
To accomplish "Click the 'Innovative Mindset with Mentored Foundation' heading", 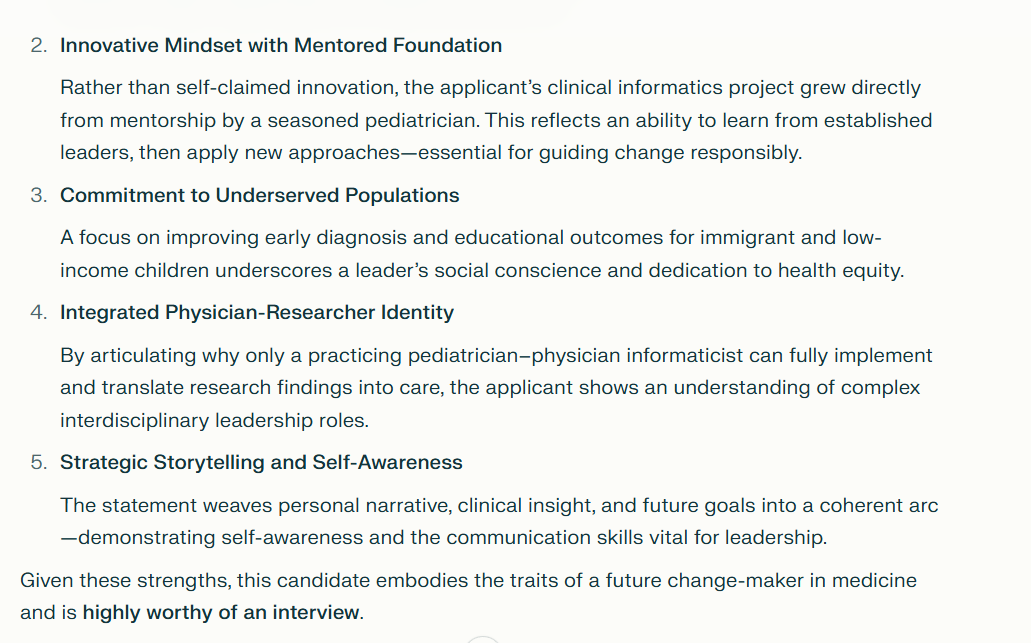I will coord(281,45).
